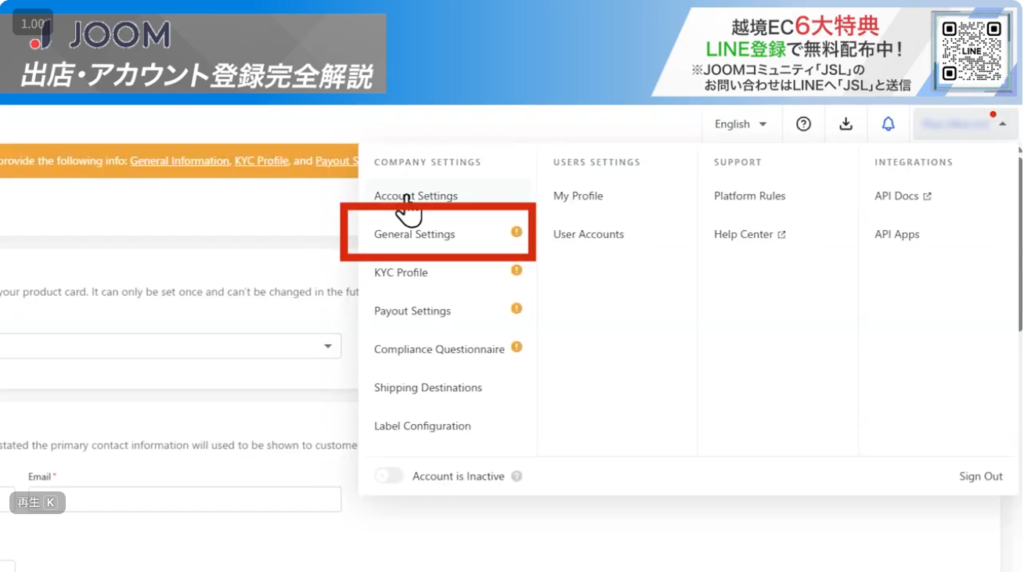Open Help Center external link

[x=750, y=234]
